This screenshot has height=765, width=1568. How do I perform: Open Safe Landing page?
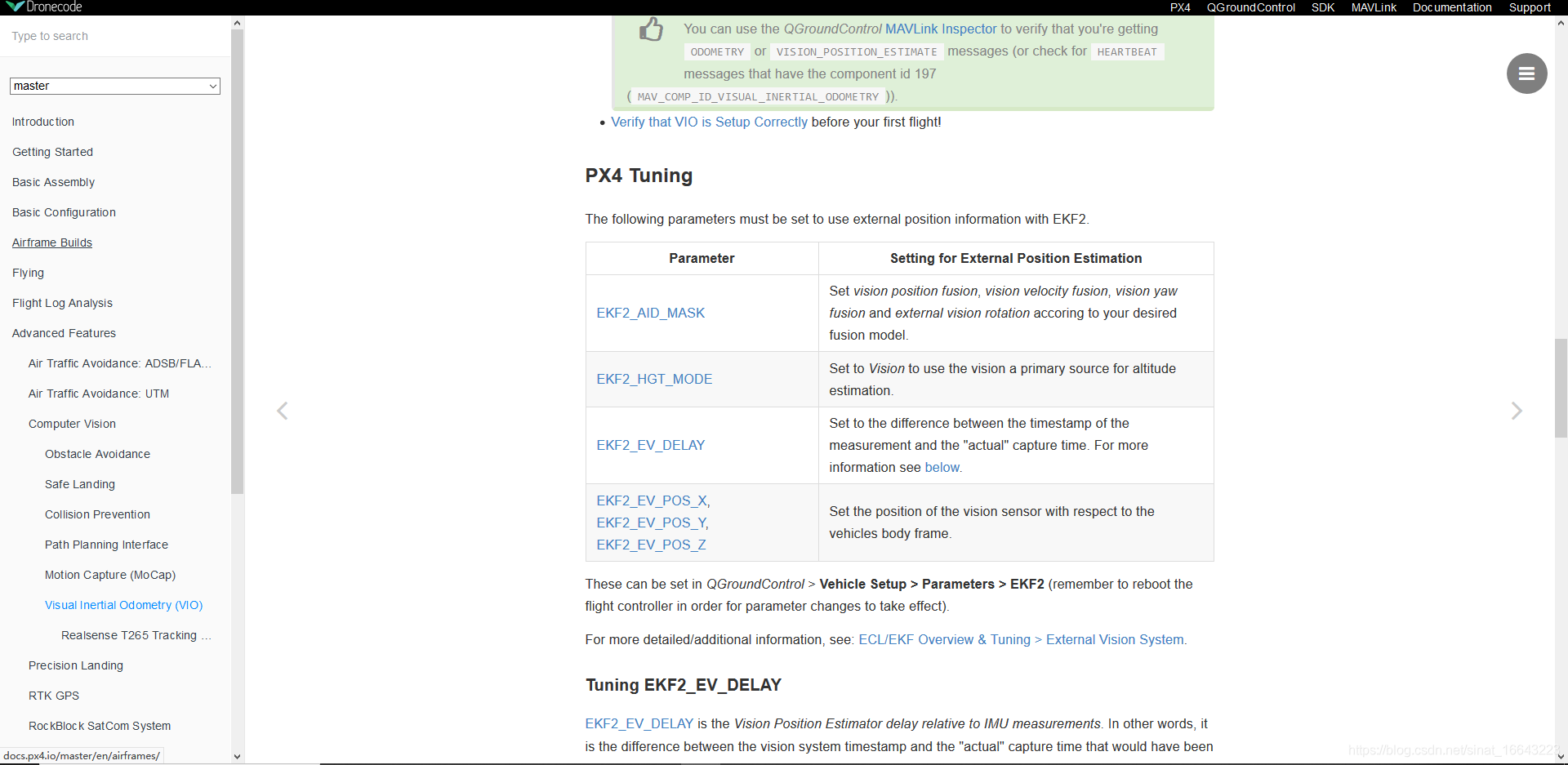80,484
